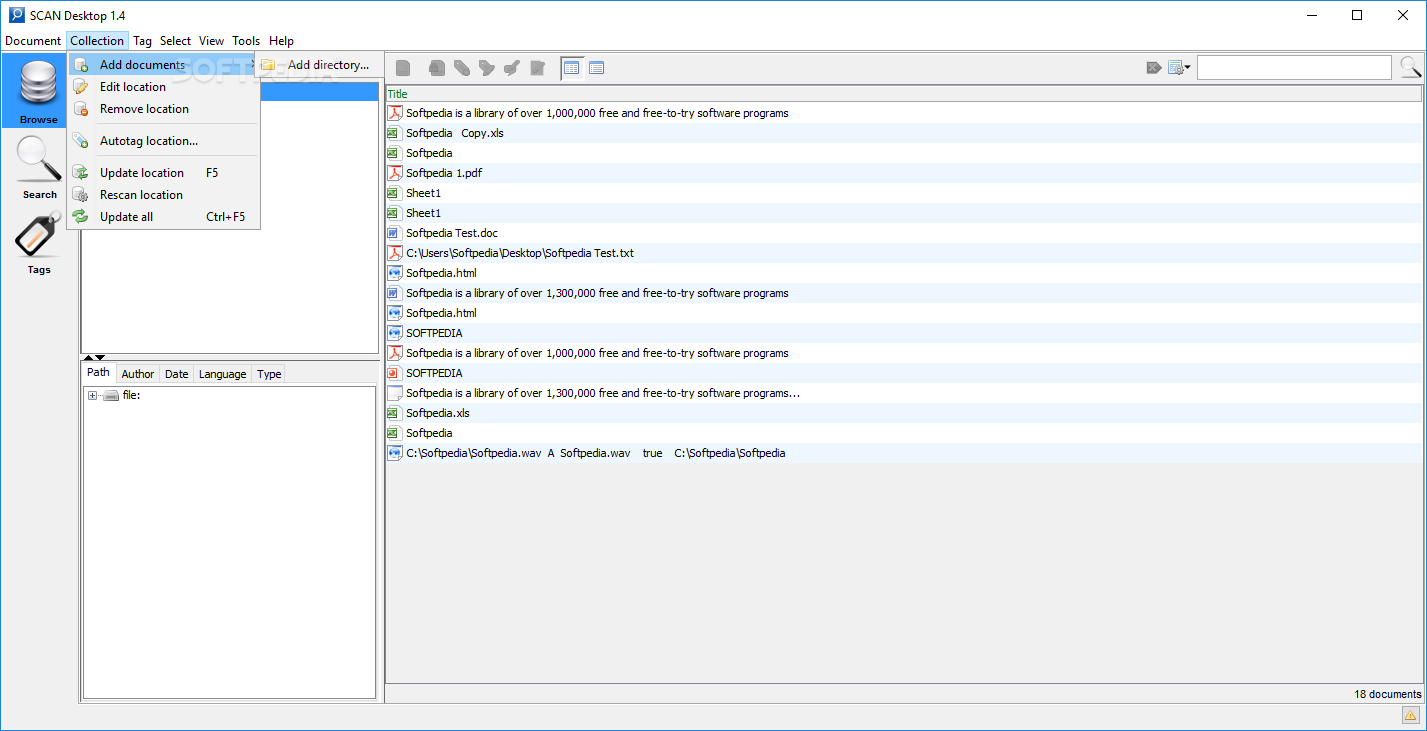Click the spreadsheet icon beside Softpedia.xls

tap(394, 413)
